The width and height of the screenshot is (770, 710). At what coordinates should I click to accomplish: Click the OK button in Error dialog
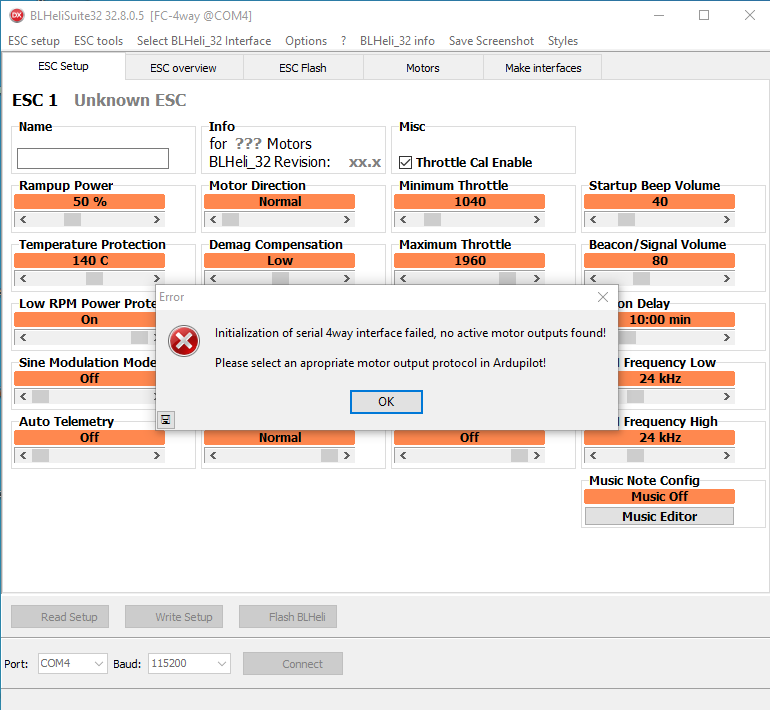pyautogui.click(x=386, y=402)
